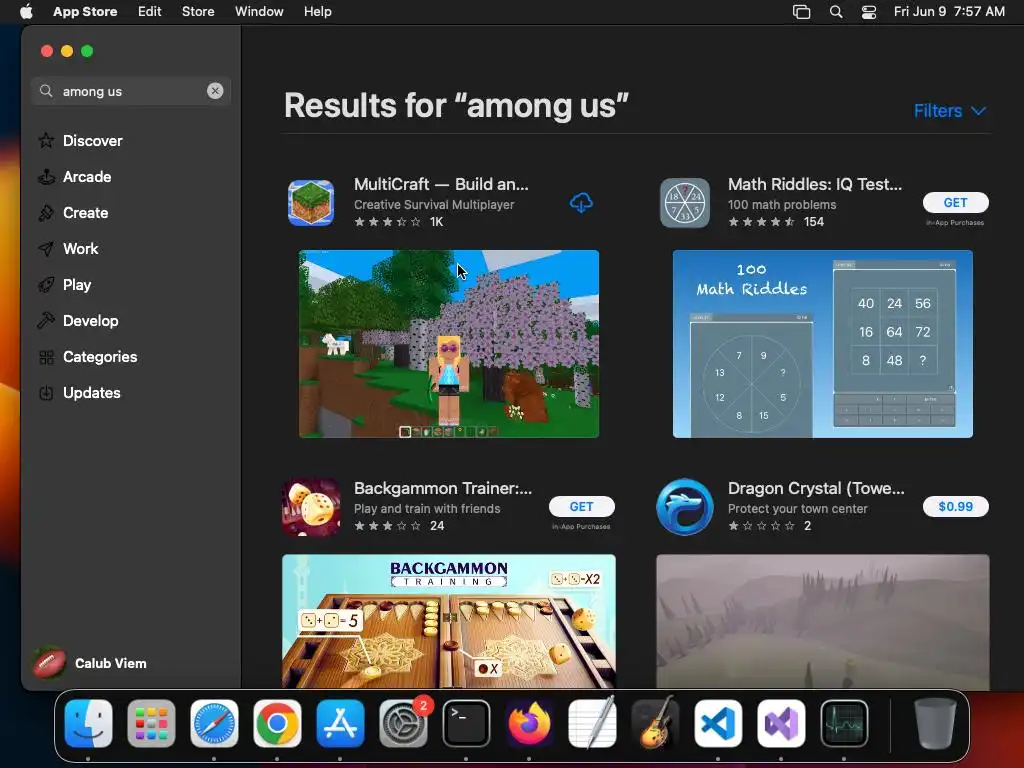Launch Google Chrome from the dock
The image size is (1024, 768).
click(277, 724)
